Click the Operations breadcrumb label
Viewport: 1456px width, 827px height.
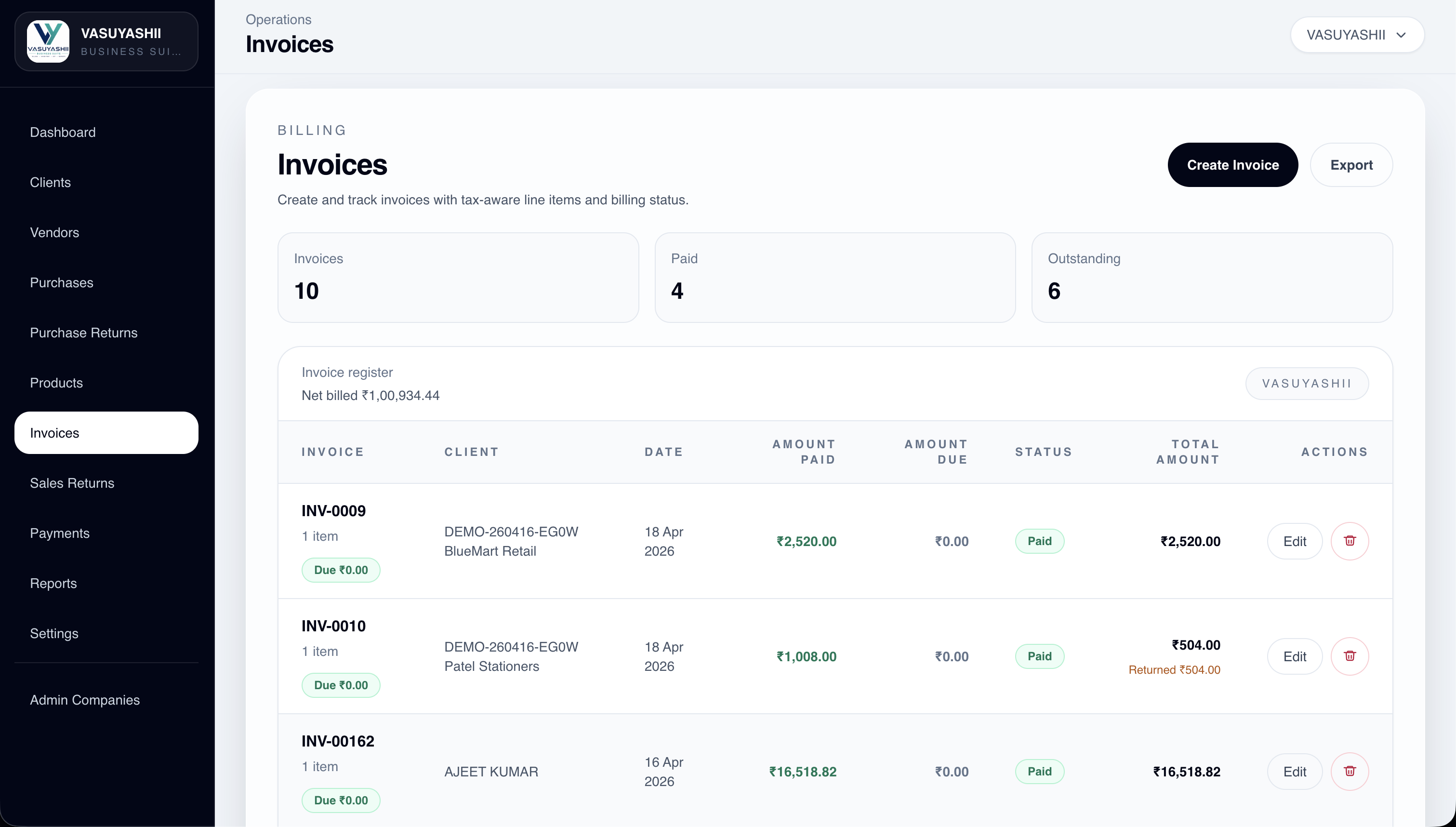(278, 19)
